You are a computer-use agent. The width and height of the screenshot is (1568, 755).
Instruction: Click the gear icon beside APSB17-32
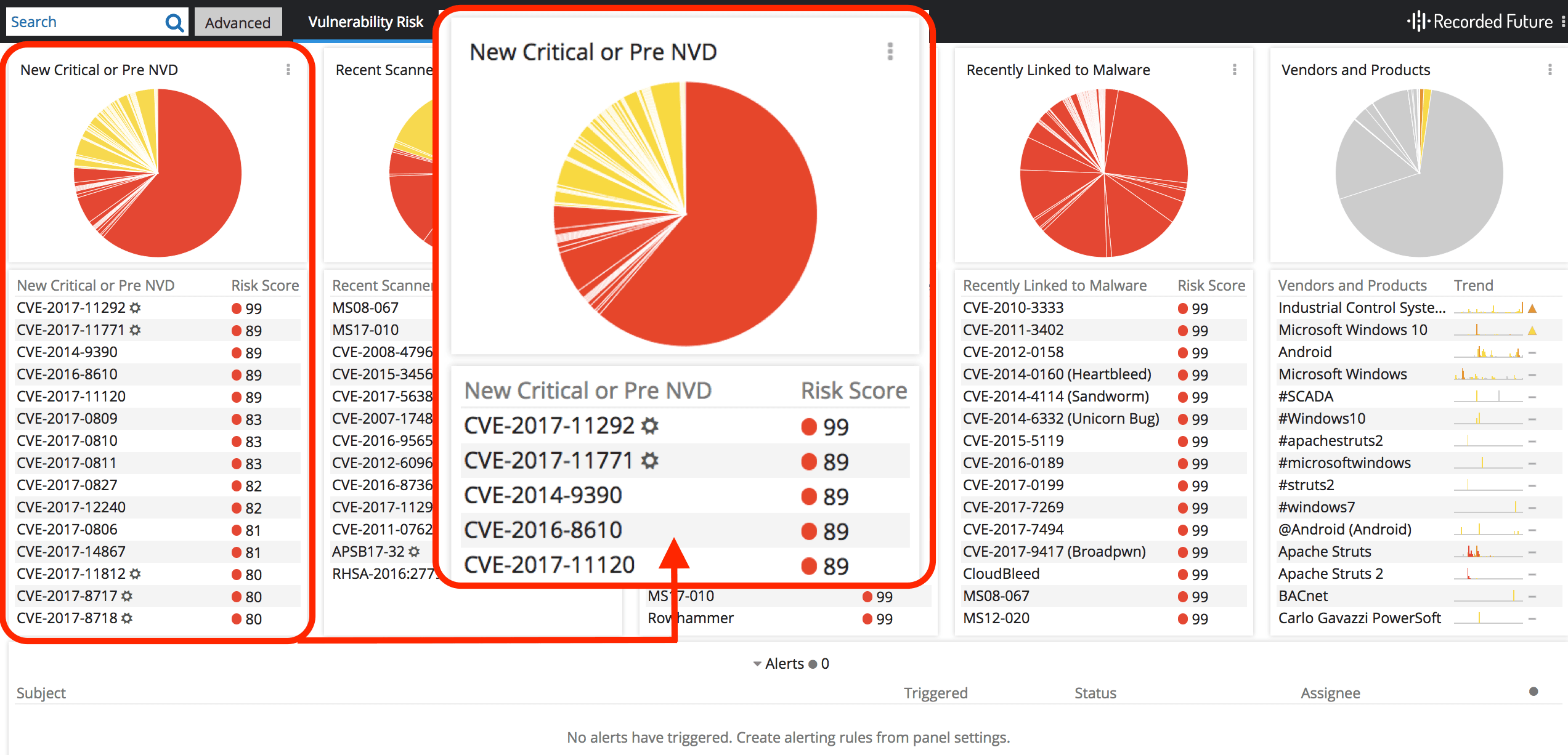(x=414, y=552)
